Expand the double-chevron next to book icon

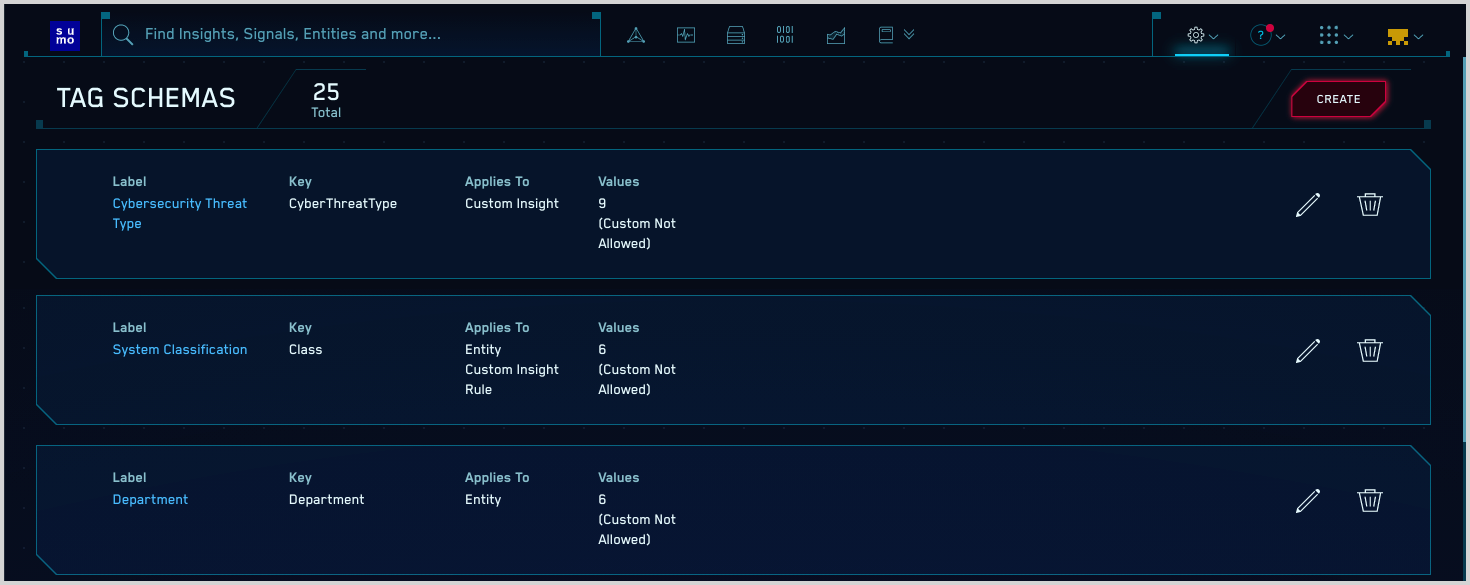click(x=909, y=34)
